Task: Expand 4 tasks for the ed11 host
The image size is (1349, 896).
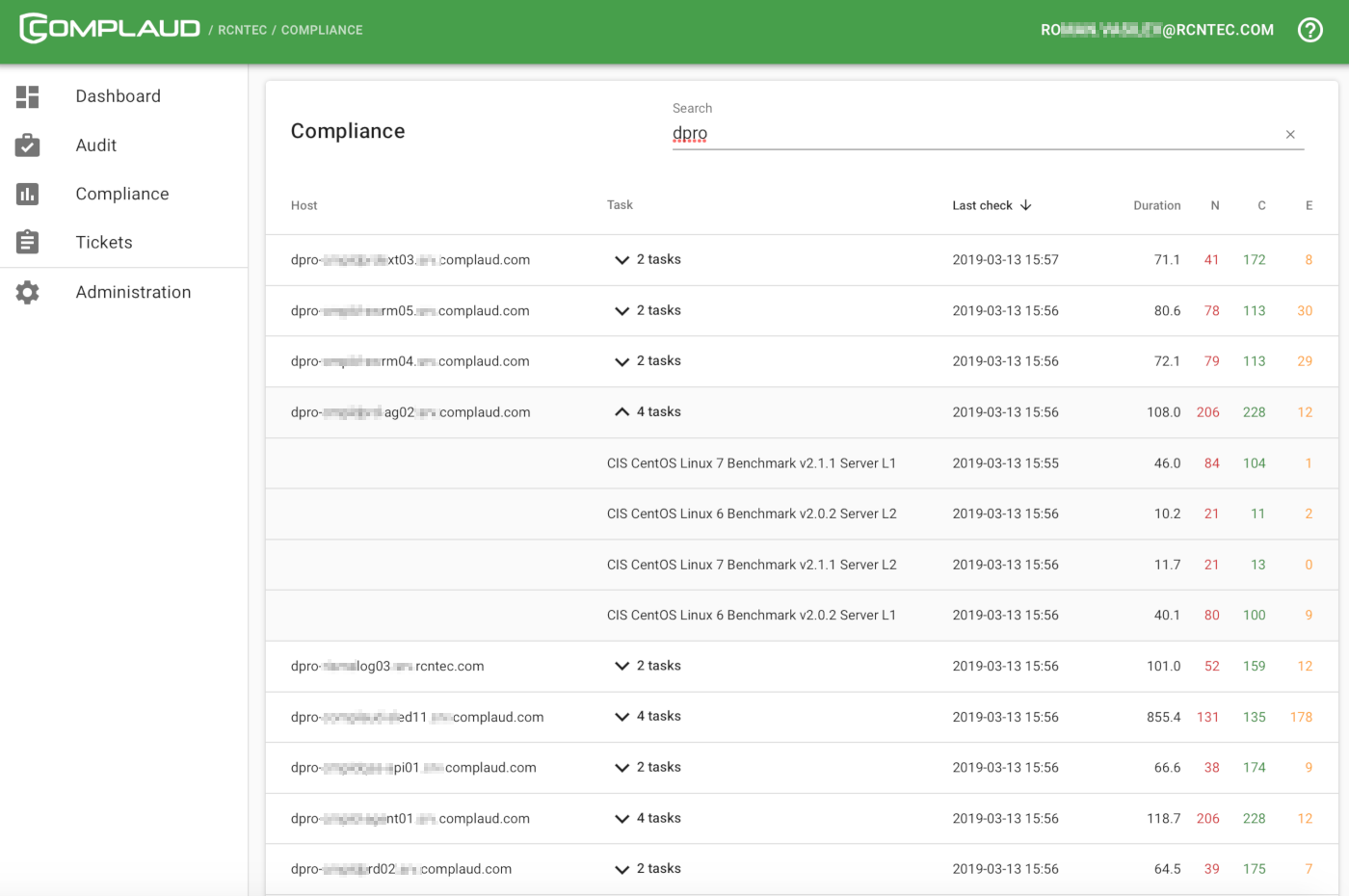Action: [622, 717]
